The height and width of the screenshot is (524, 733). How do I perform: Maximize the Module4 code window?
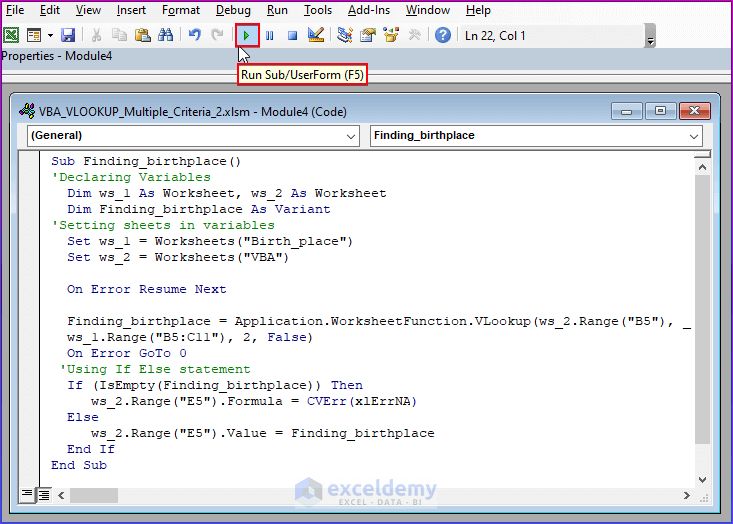[x=660, y=111]
